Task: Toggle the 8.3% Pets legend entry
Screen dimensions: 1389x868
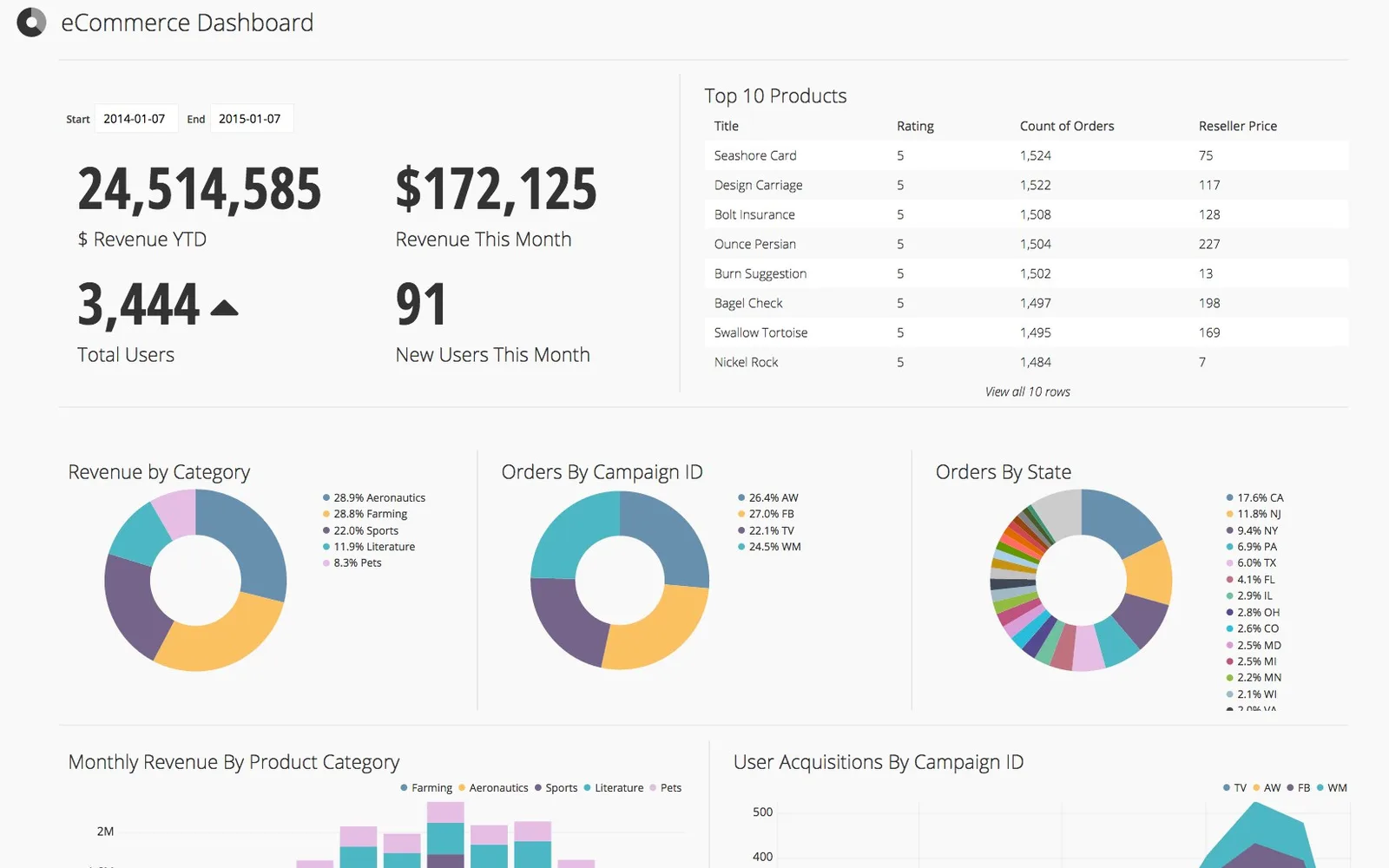Action: click(352, 562)
